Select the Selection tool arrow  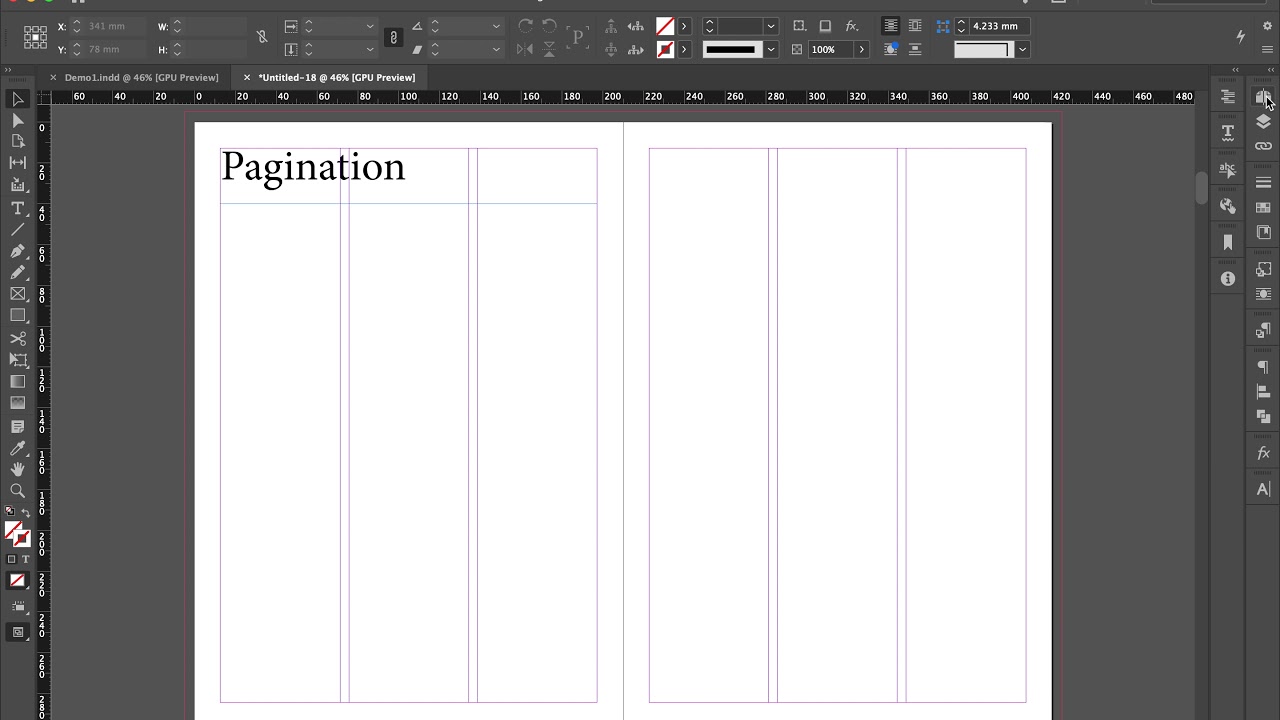tap(17, 99)
